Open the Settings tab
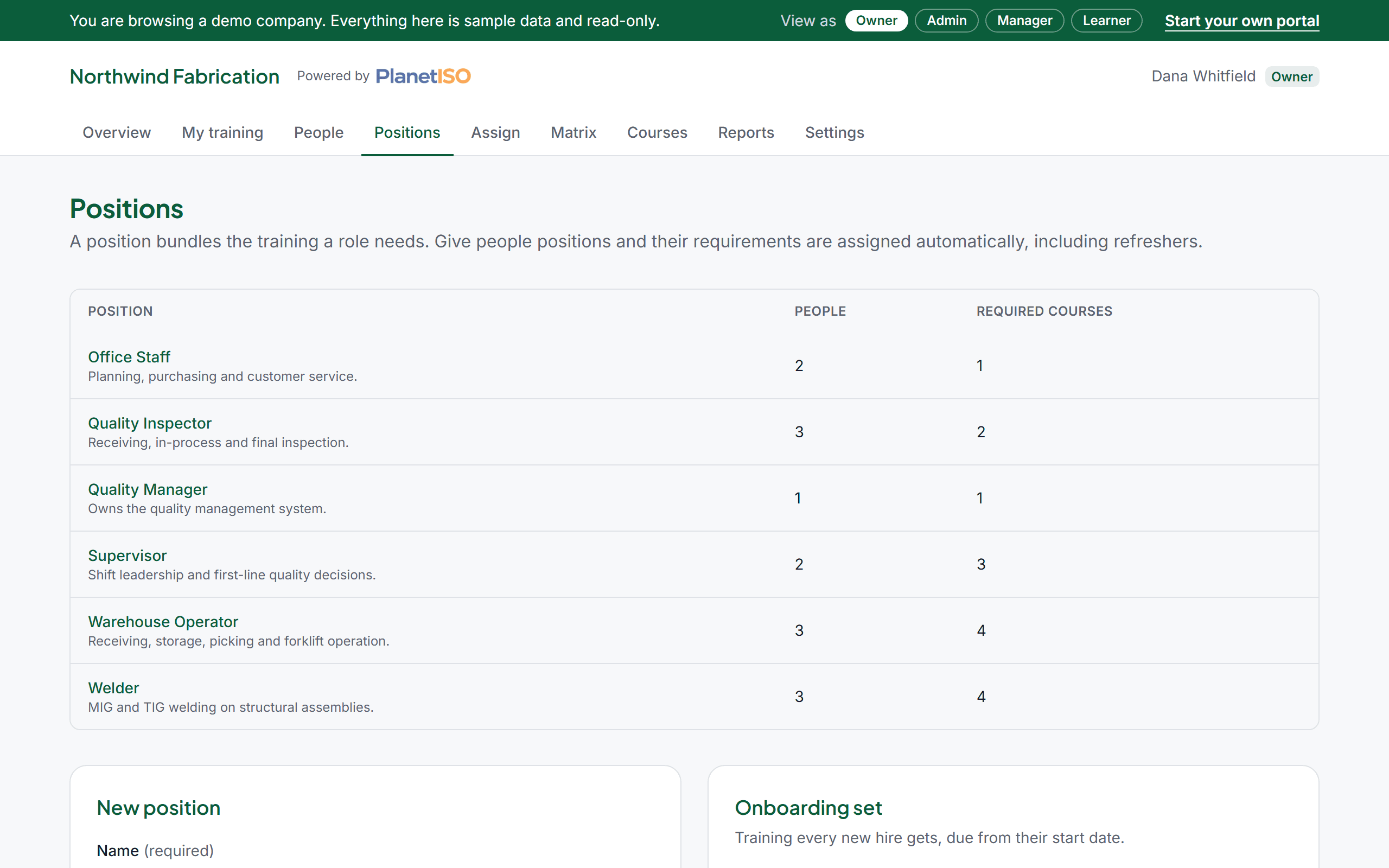Viewport: 1389px width, 868px height. [x=834, y=132]
